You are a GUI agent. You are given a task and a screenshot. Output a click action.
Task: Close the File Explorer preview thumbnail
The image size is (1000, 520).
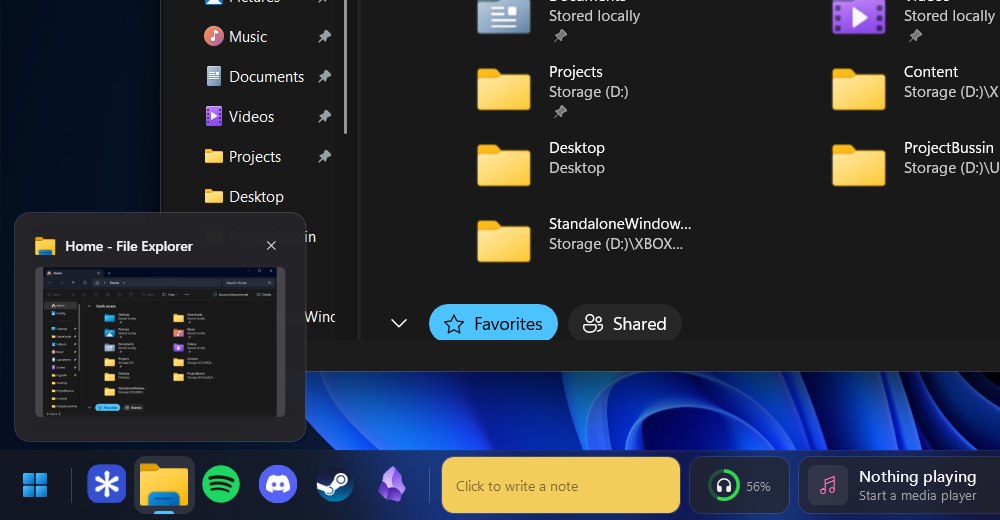click(x=271, y=246)
